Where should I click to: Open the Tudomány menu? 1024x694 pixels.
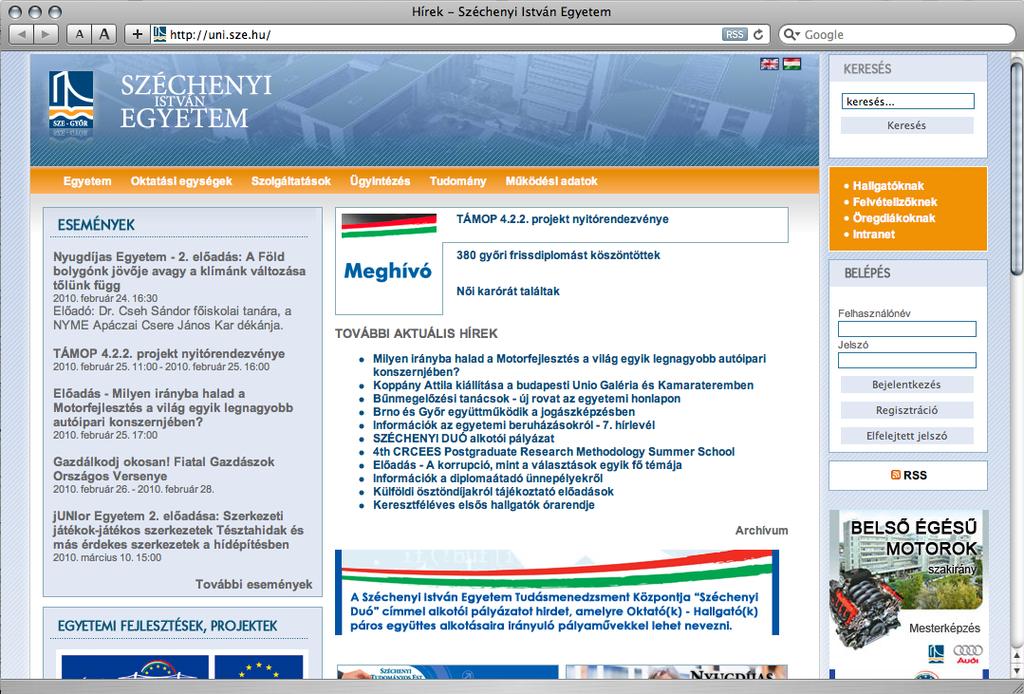click(x=457, y=181)
